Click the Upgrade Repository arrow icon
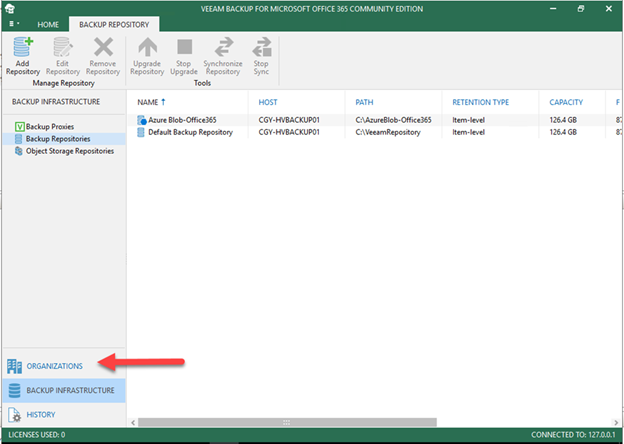The width and height of the screenshot is (624, 444). 147,47
